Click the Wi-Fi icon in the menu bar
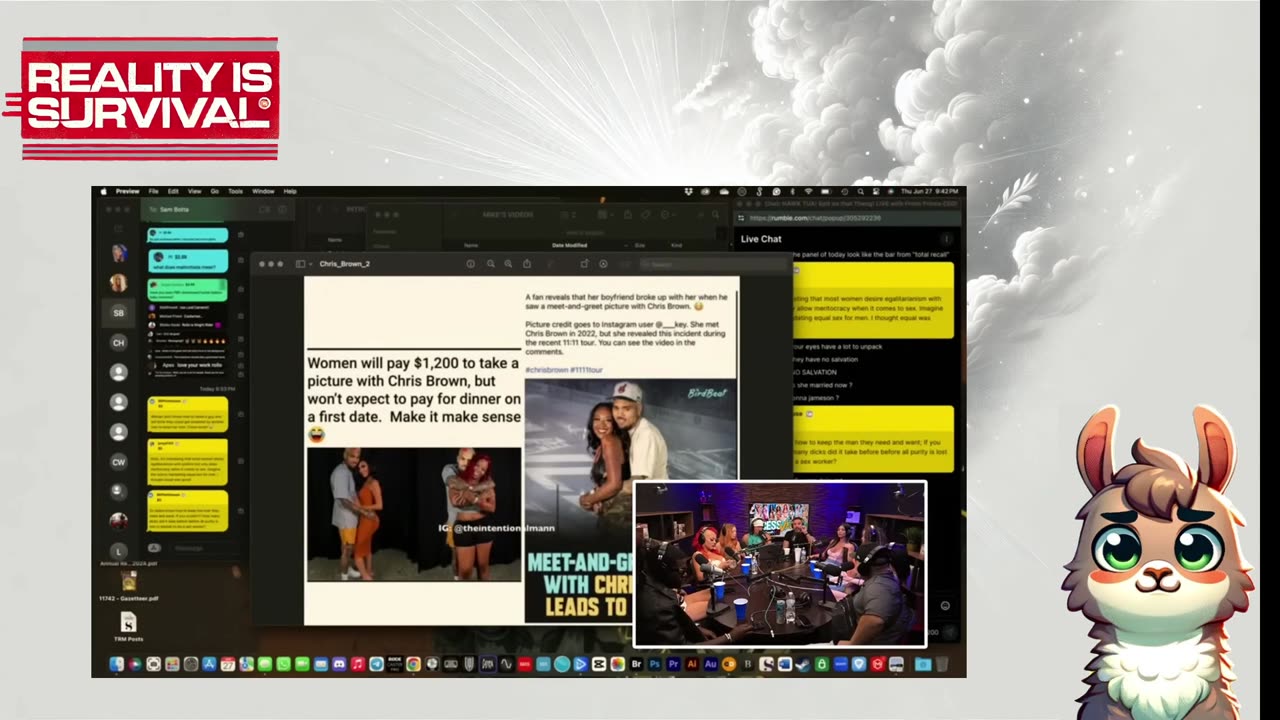Image resolution: width=1280 pixels, height=720 pixels. [808, 191]
